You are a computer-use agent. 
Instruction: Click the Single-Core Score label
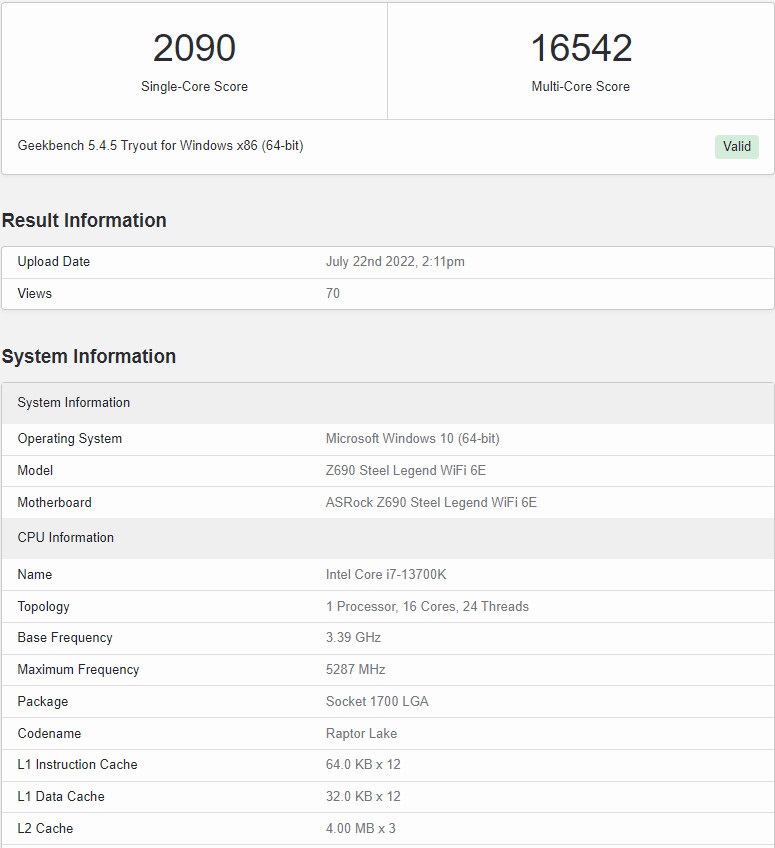194,87
